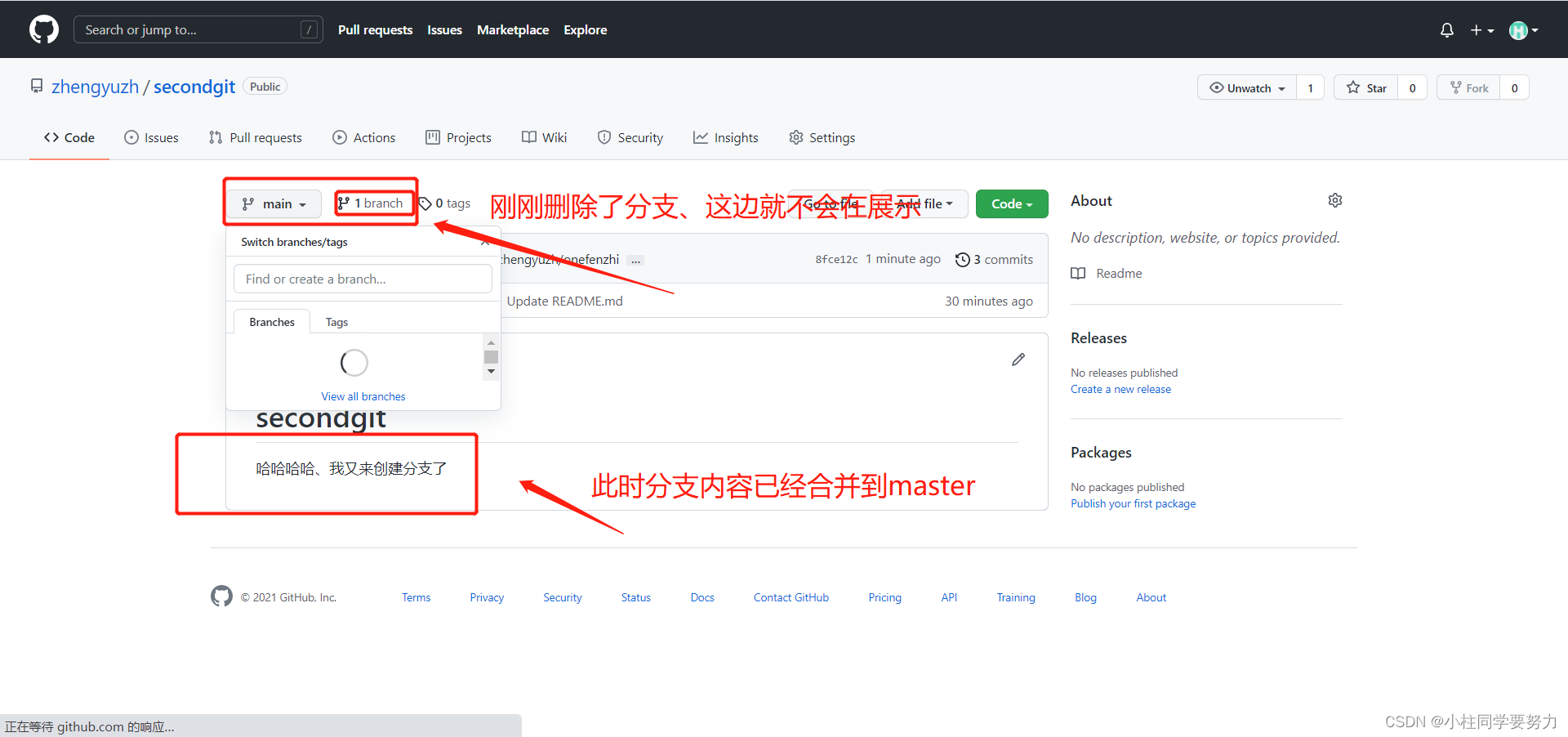Open the Readme link in About

click(1107, 273)
